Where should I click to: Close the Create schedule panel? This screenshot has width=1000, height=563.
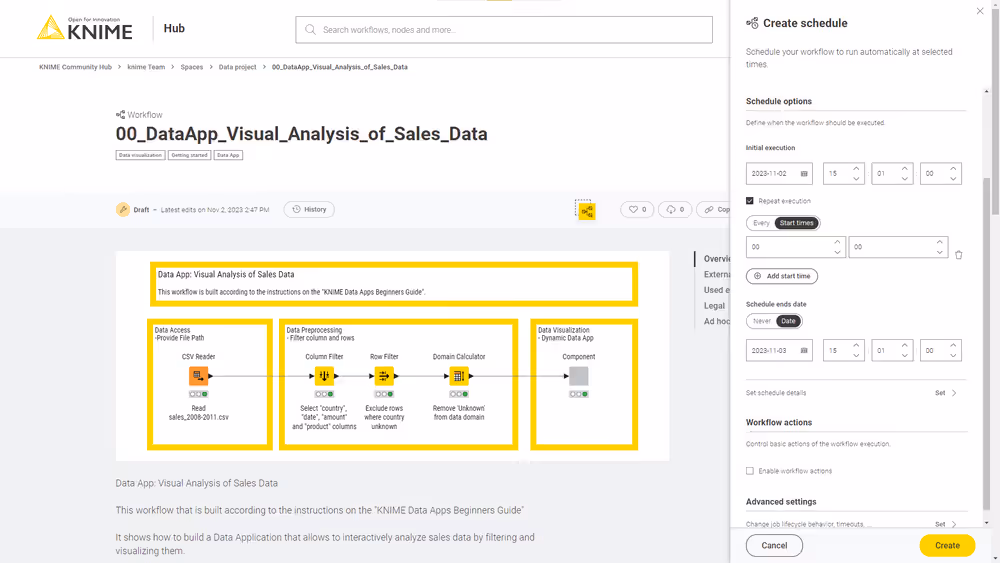tap(979, 11)
